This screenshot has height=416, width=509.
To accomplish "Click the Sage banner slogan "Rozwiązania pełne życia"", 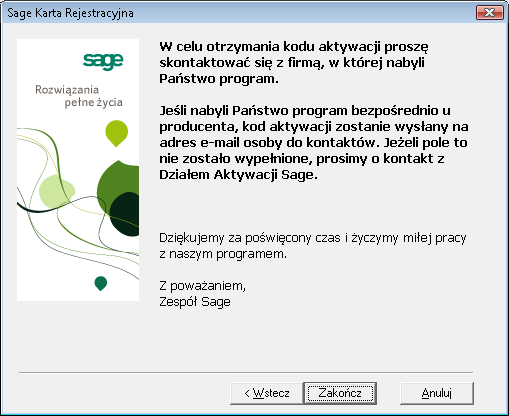I will point(79,96).
